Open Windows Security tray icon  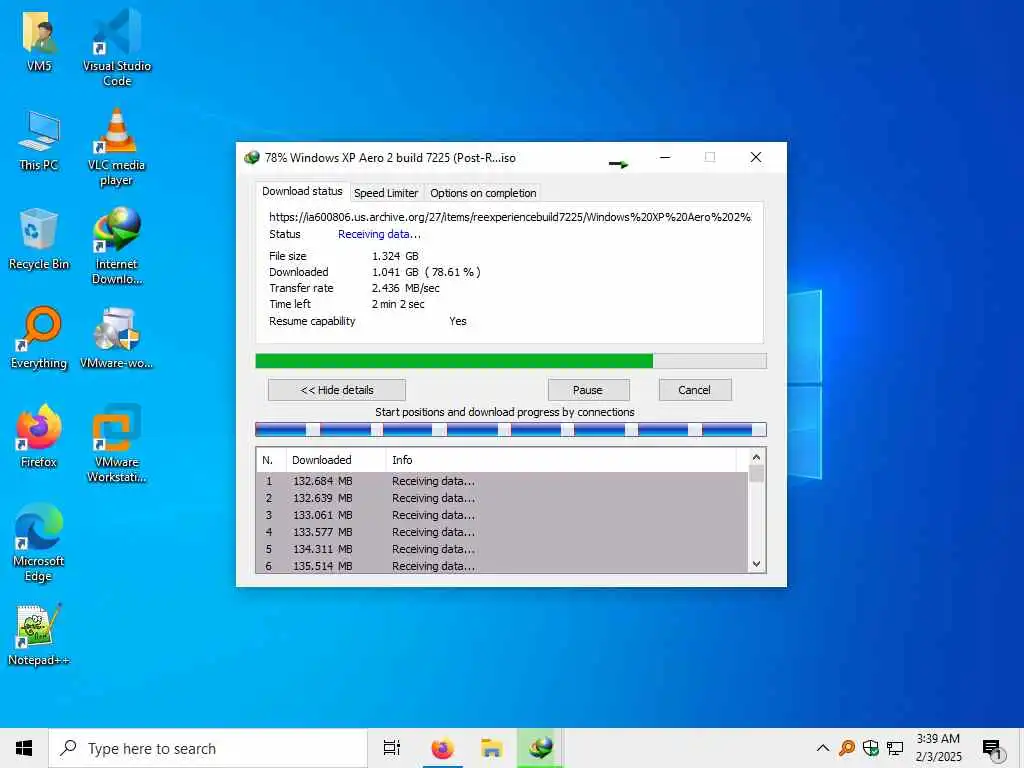[x=871, y=748]
